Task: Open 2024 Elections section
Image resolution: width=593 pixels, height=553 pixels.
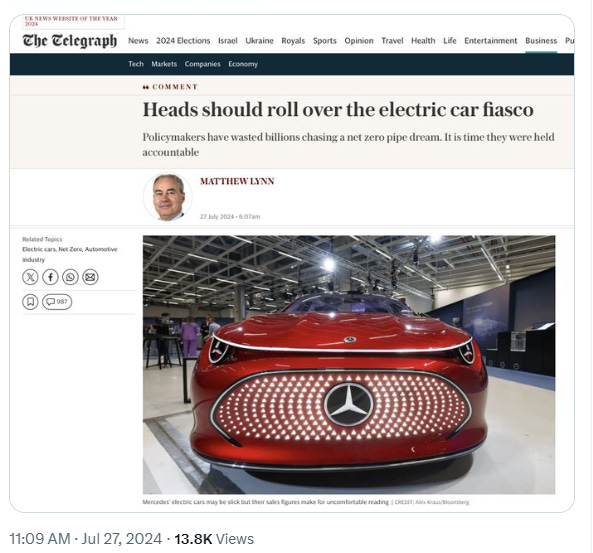Action: [x=183, y=41]
